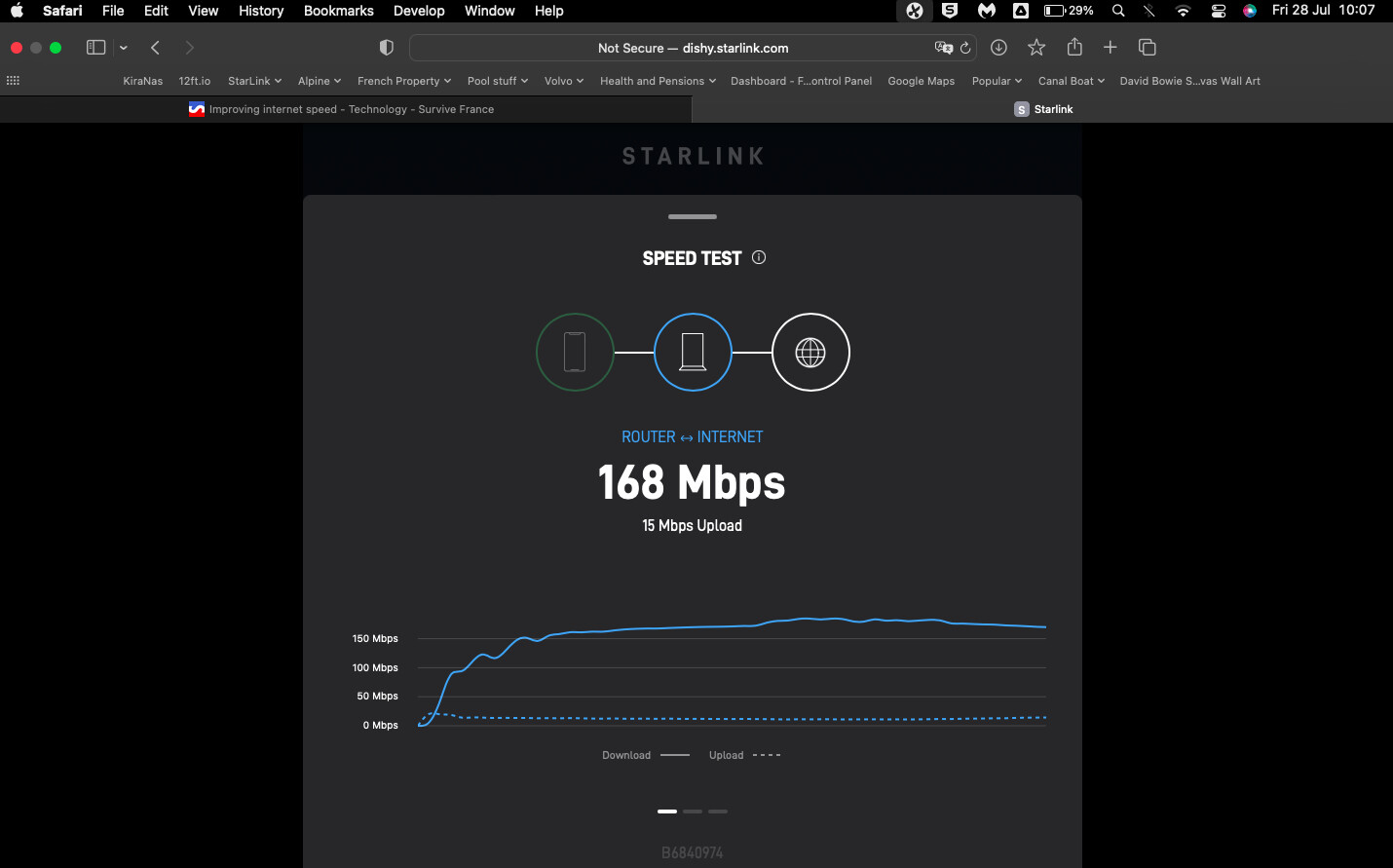Open the Google Maps bookmark
This screenshot has height=868, width=1393.
pyautogui.click(x=921, y=81)
